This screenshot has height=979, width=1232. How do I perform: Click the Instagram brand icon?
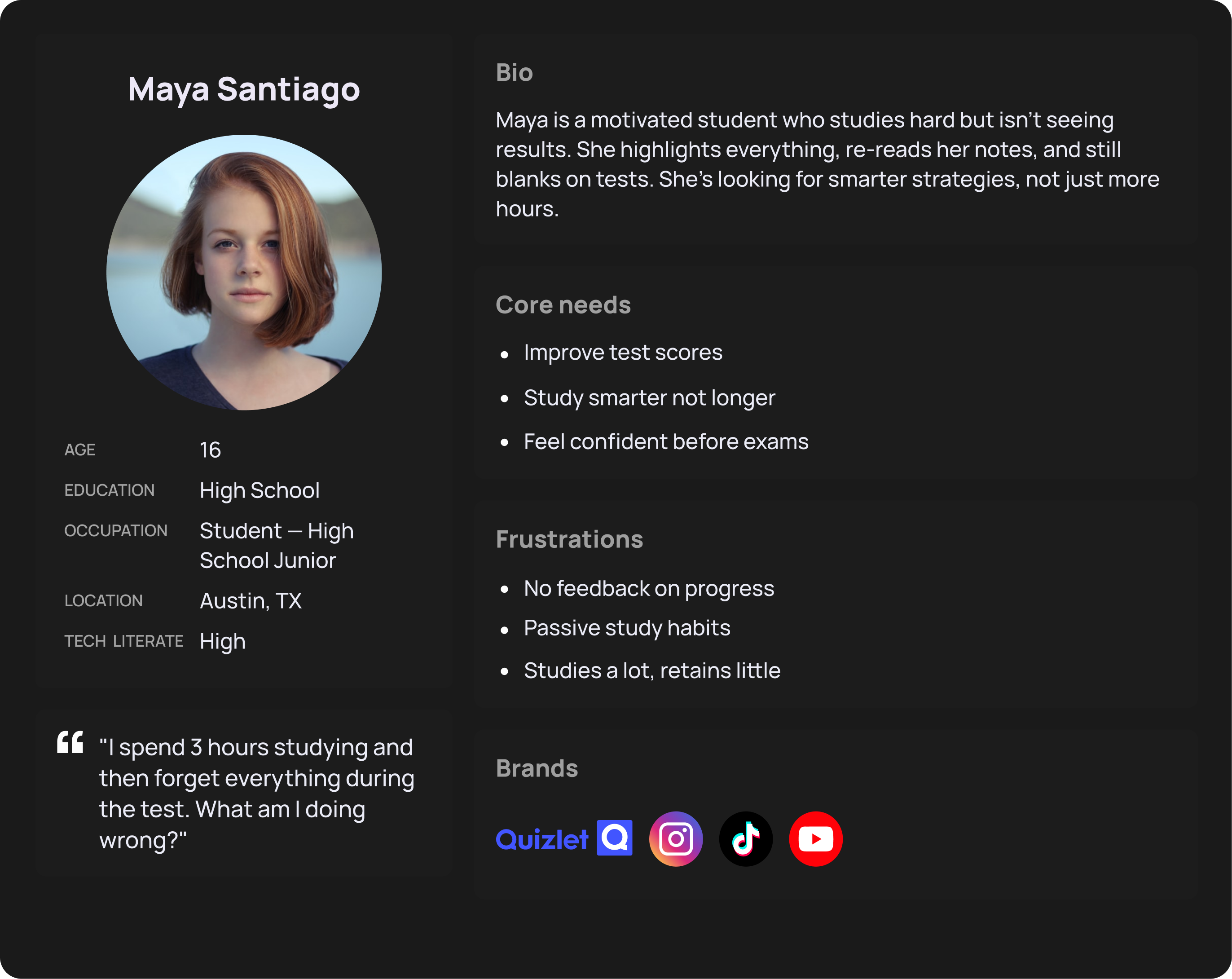point(675,838)
